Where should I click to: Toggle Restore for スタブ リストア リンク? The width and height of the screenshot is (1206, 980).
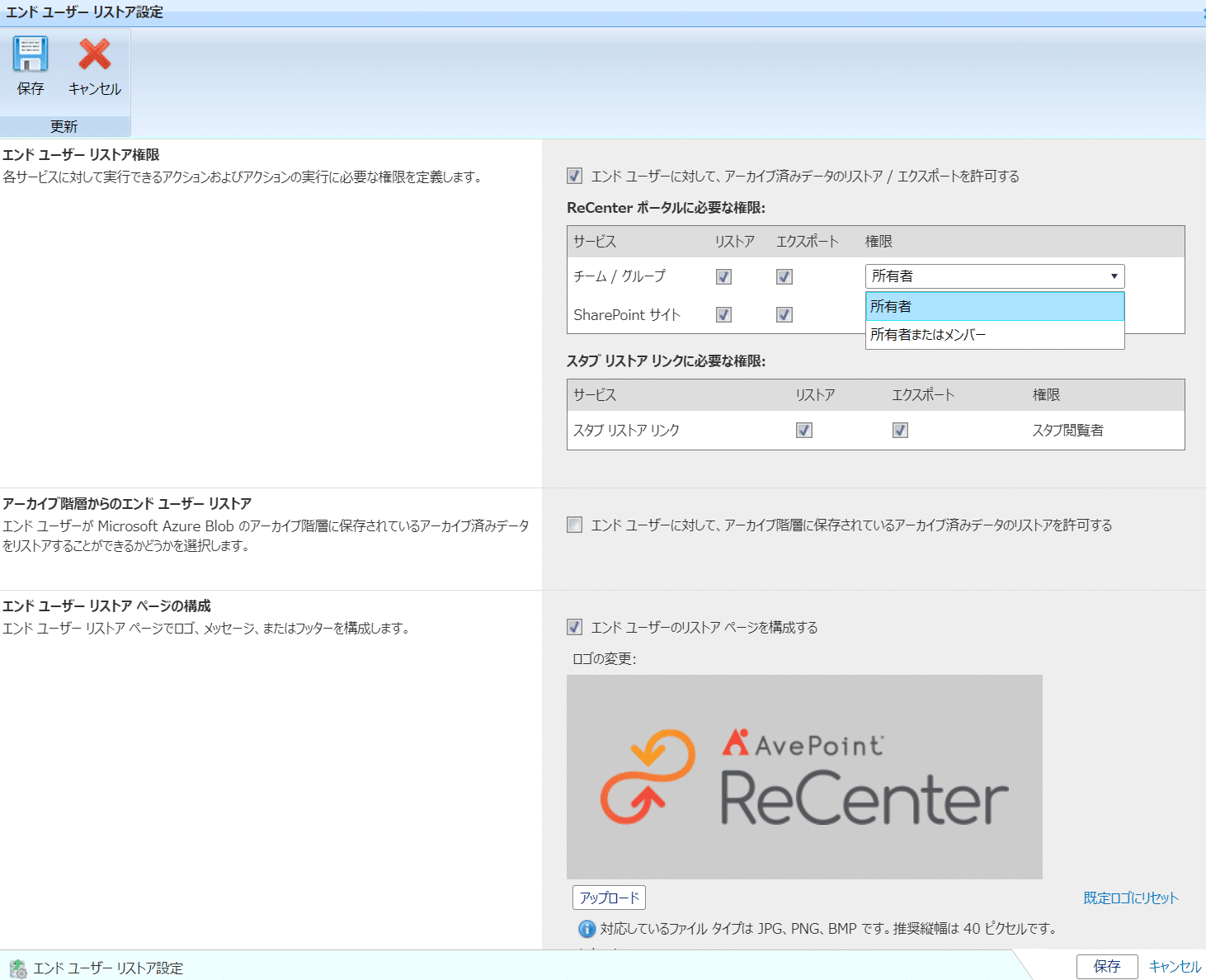pyautogui.click(x=804, y=430)
